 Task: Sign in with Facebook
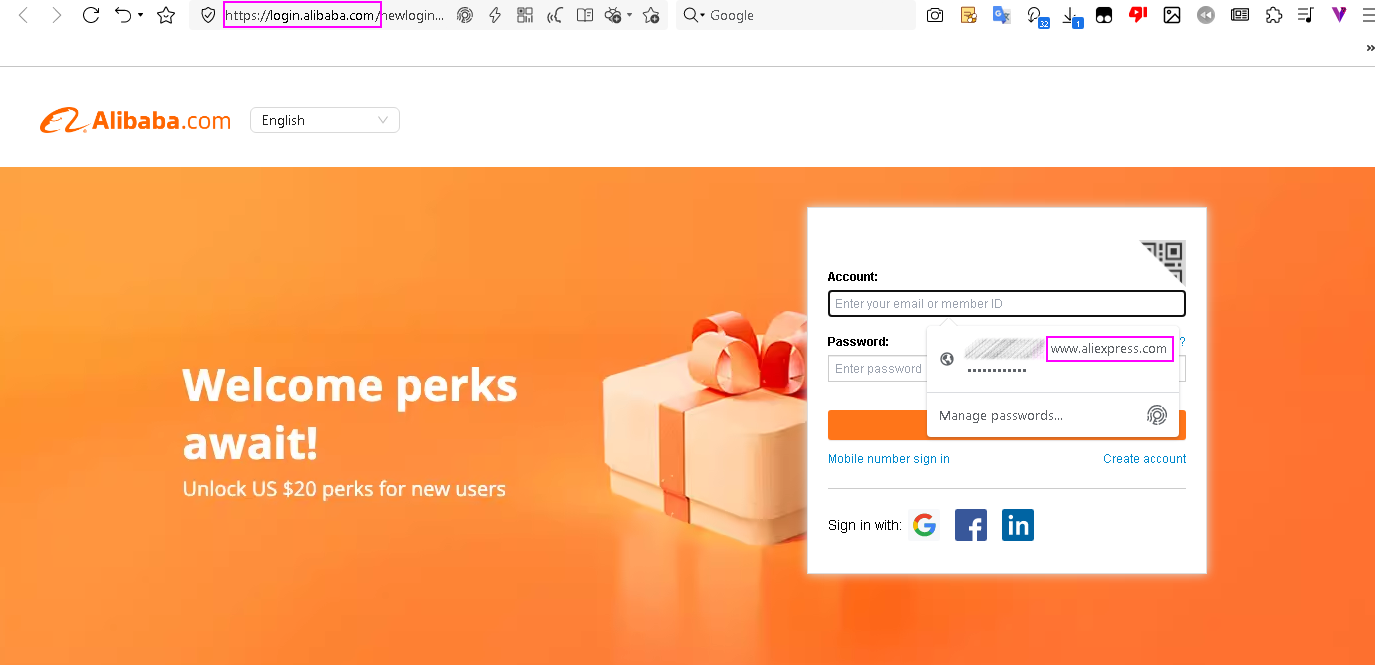pos(971,525)
